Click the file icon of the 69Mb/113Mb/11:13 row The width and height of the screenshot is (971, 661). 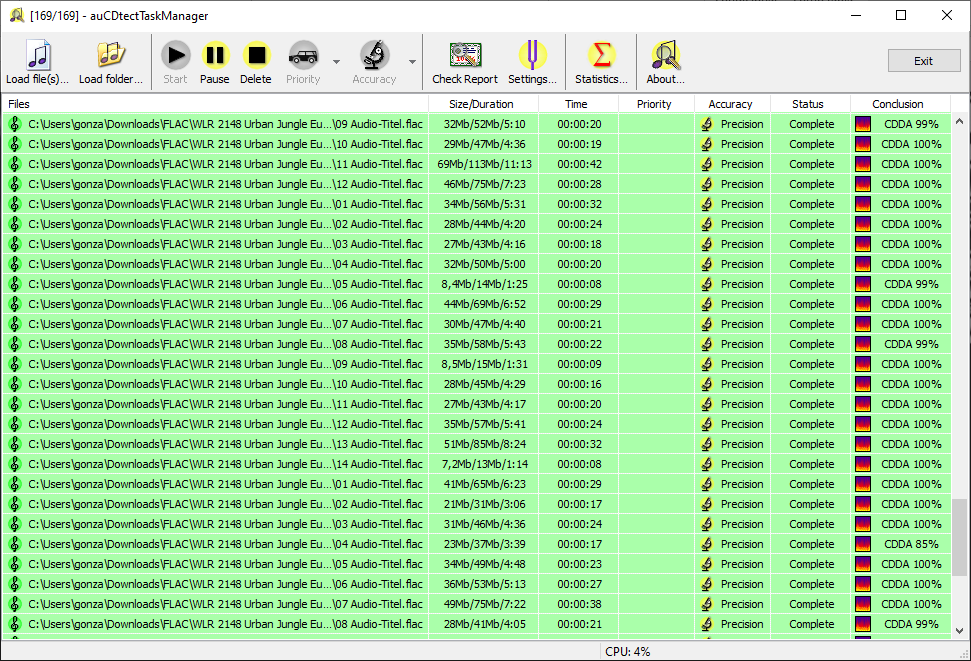[15, 164]
